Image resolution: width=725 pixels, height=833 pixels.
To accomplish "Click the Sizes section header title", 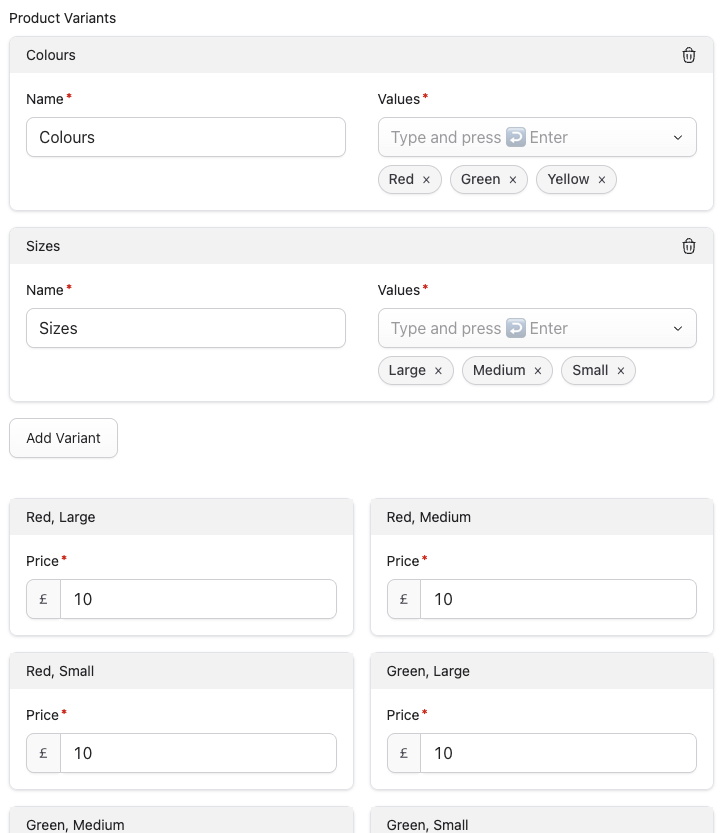I will click(43, 246).
